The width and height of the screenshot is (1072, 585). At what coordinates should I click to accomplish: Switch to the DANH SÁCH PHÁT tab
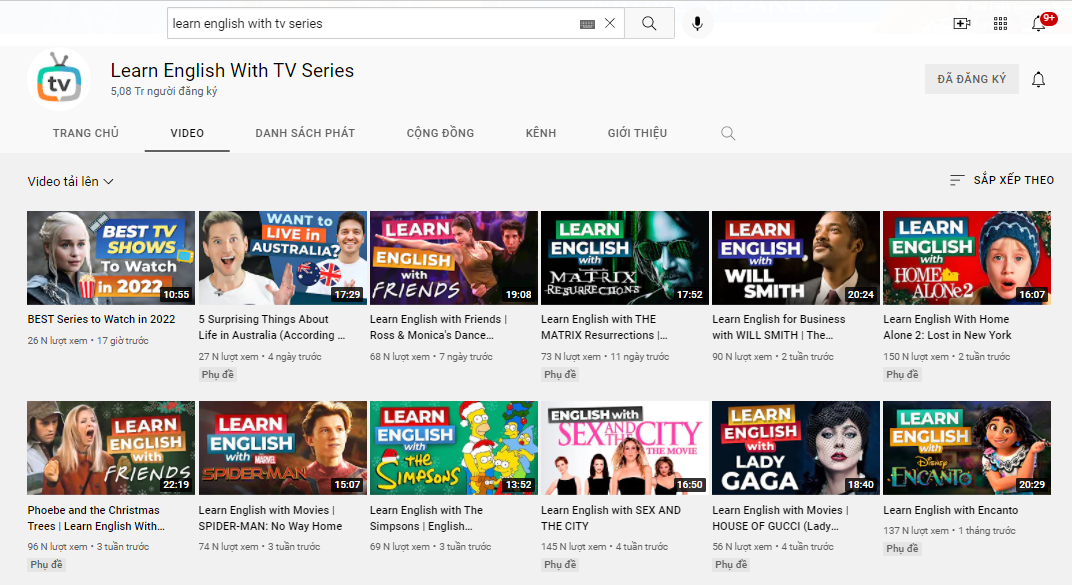pyautogui.click(x=305, y=133)
